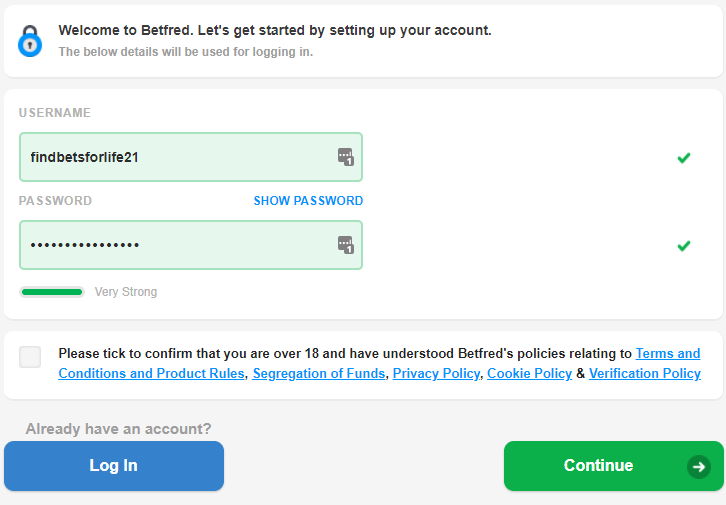Open the Privacy Policy link

coord(436,373)
